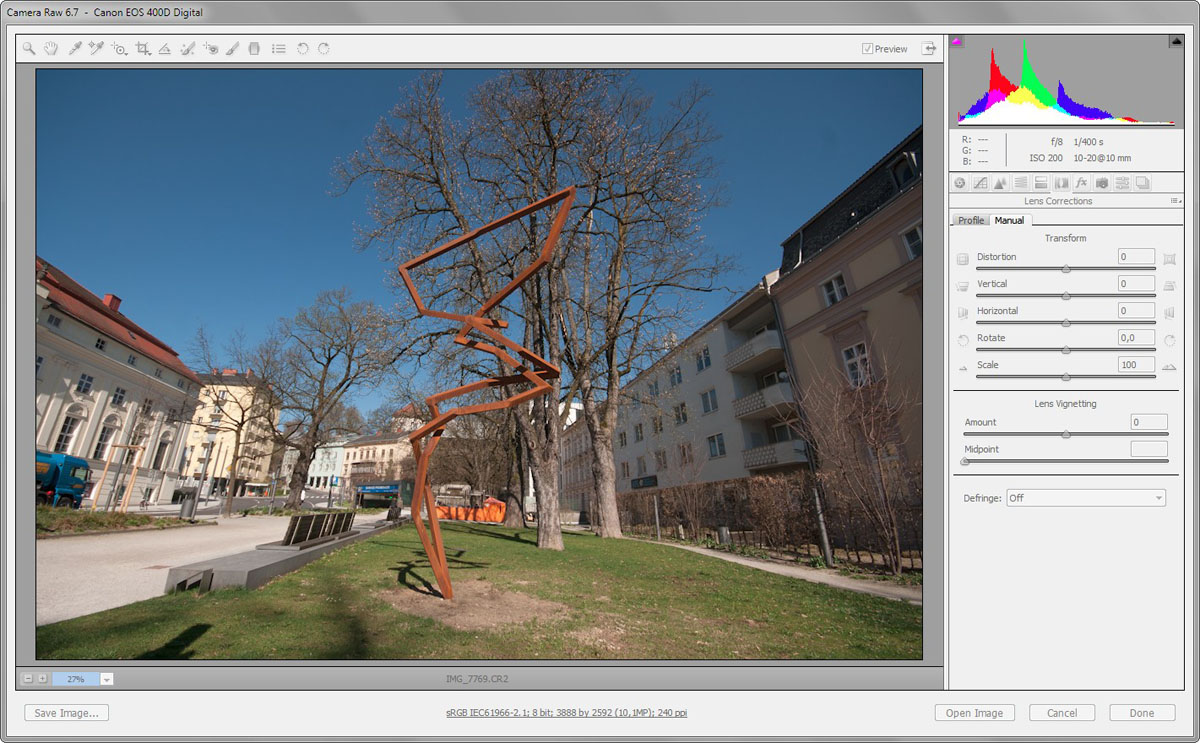Click the Distortion slider handle
Viewport: 1200px width, 743px height.
coord(1066,268)
